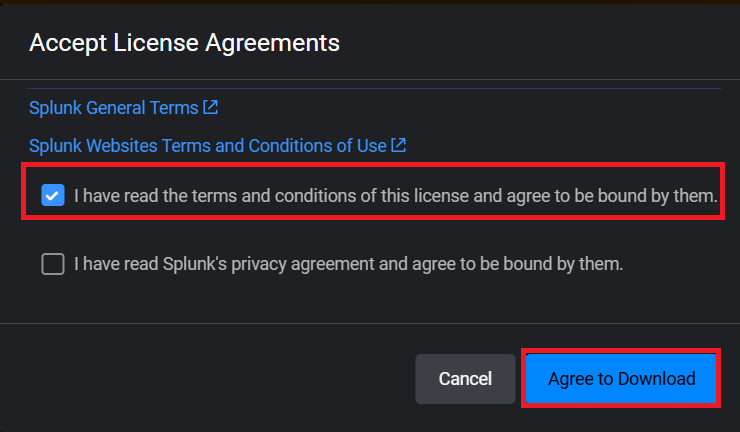Click the Agree to Download button
Image resolution: width=740 pixels, height=432 pixels.
(x=621, y=379)
